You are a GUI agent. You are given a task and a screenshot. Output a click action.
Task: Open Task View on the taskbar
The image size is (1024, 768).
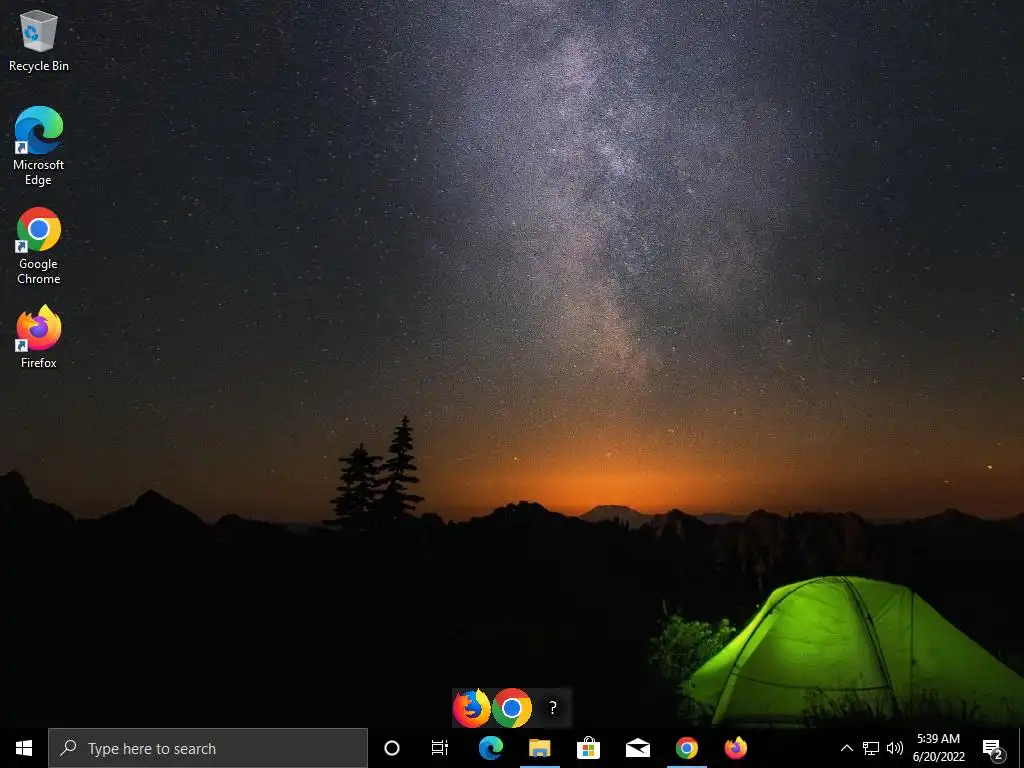pos(440,748)
